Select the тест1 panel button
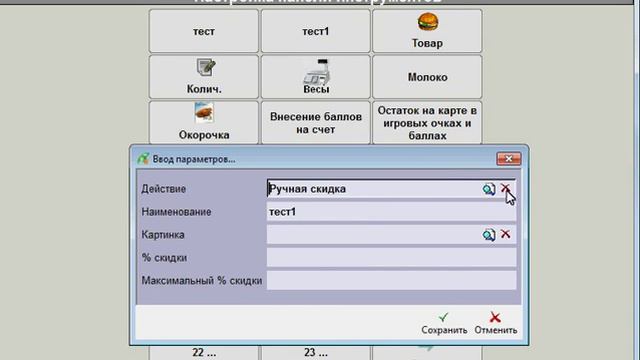Screen dimensions: 640x360 pyautogui.click(x=316, y=31)
